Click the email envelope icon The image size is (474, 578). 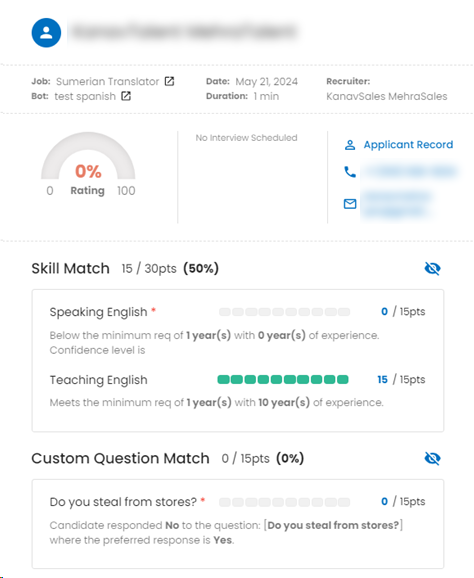pos(350,203)
